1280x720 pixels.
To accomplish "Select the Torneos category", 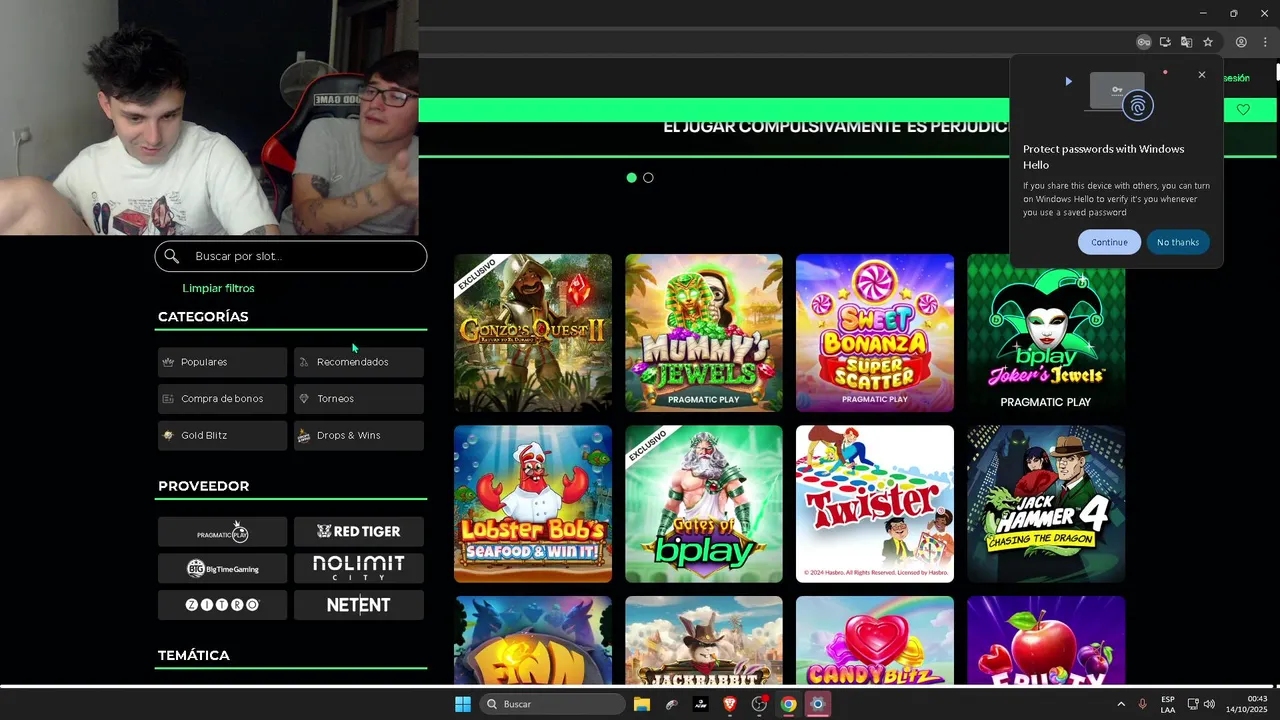I will [359, 399].
